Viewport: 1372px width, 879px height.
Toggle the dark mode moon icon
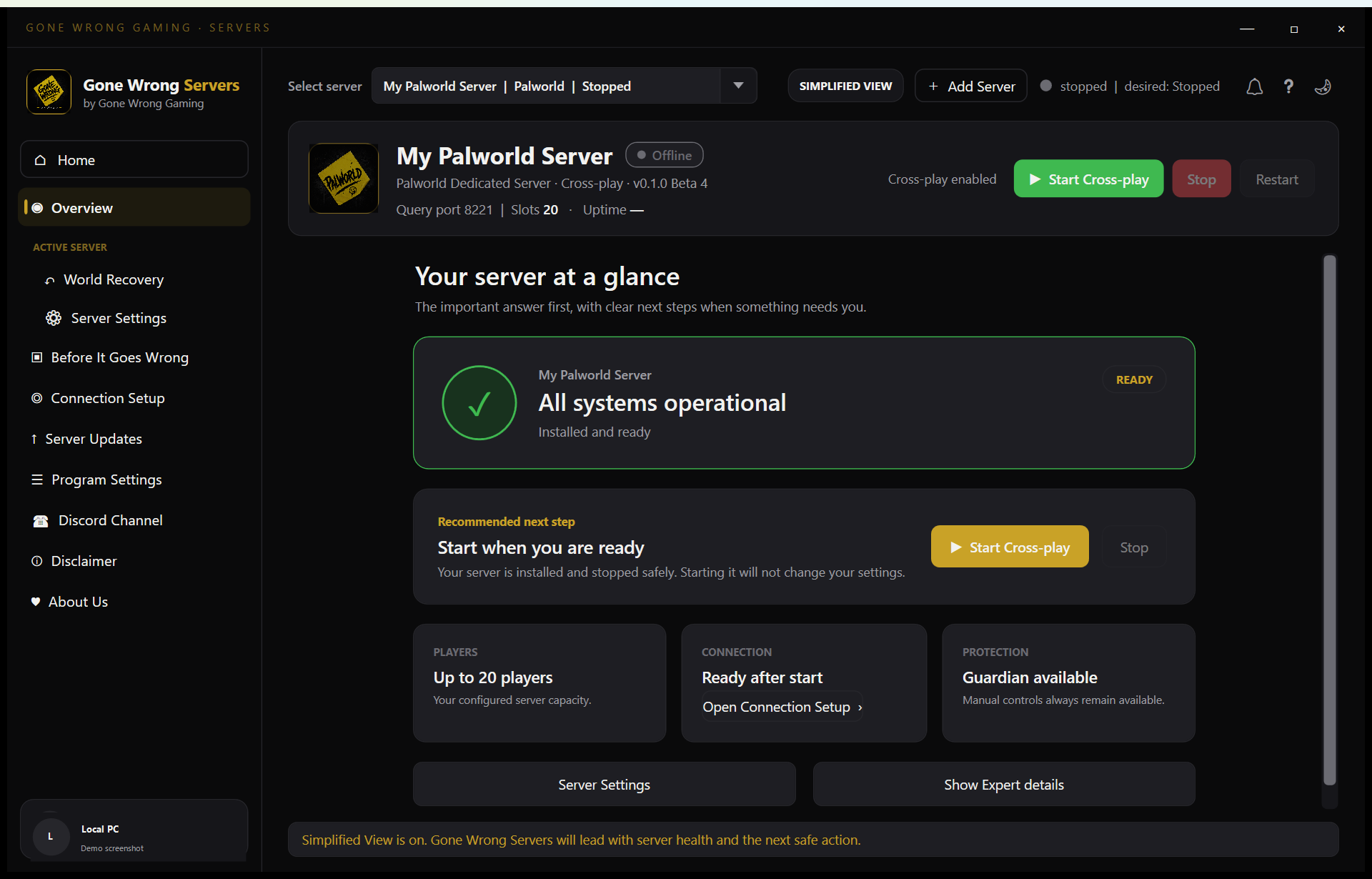1323,86
